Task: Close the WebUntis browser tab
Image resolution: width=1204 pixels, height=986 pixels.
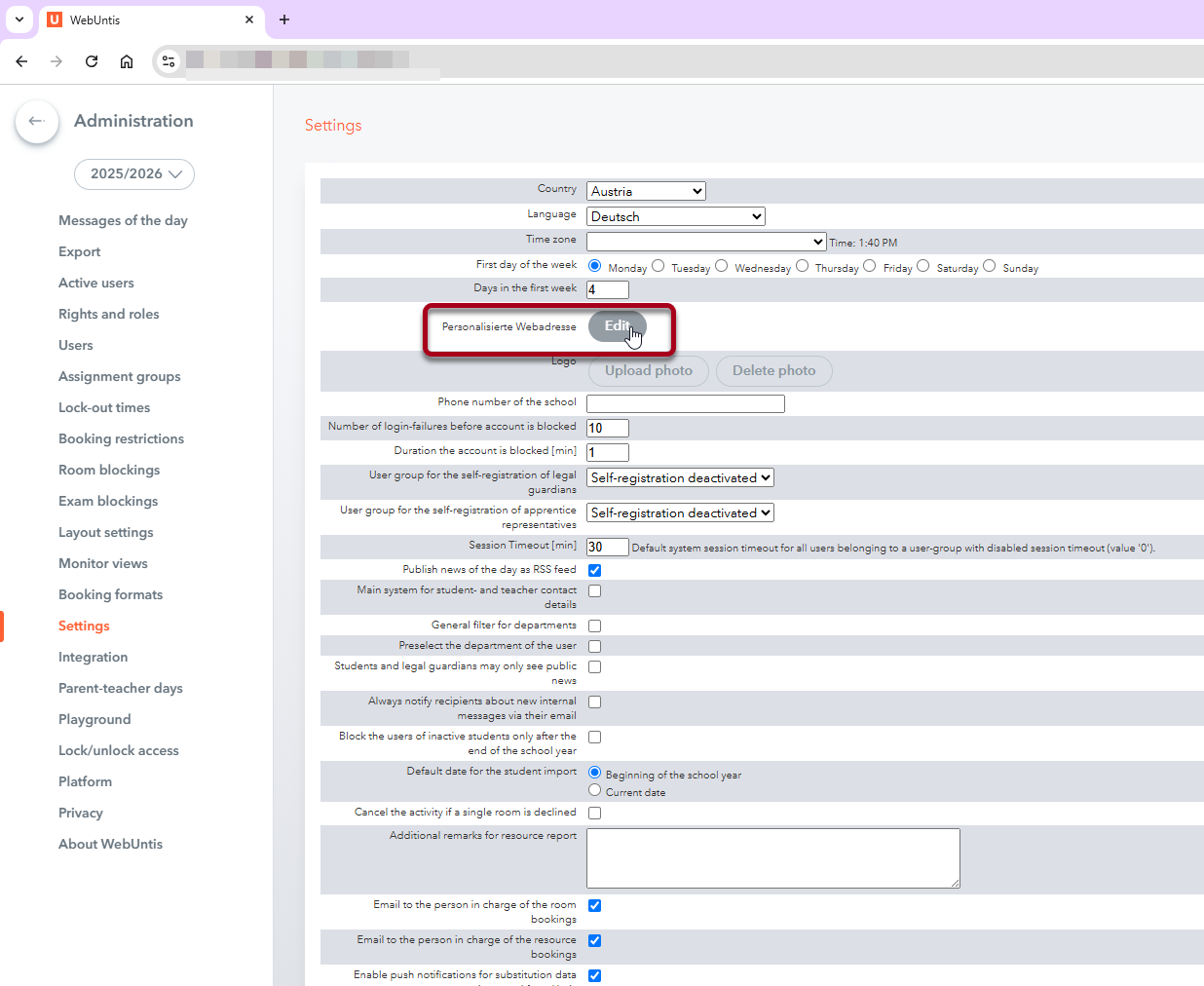Action: 249,19
